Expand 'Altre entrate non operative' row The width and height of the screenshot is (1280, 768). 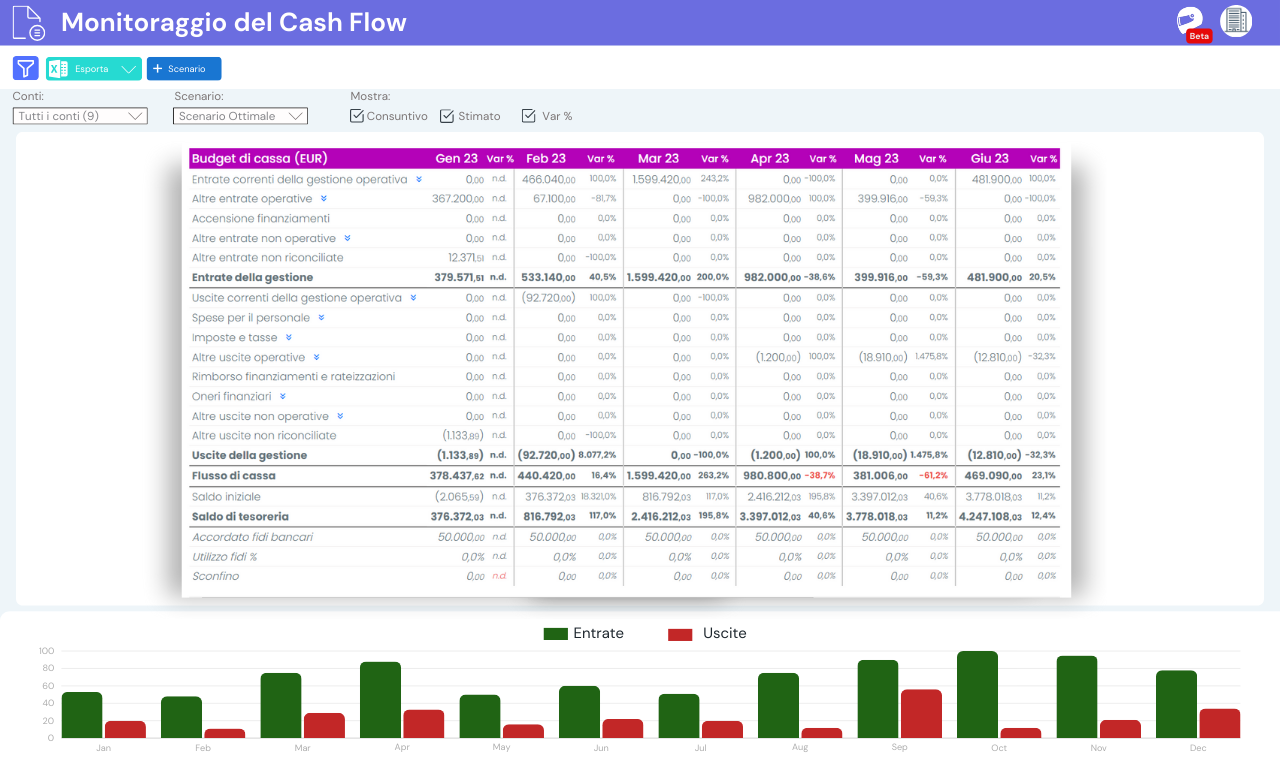point(347,238)
